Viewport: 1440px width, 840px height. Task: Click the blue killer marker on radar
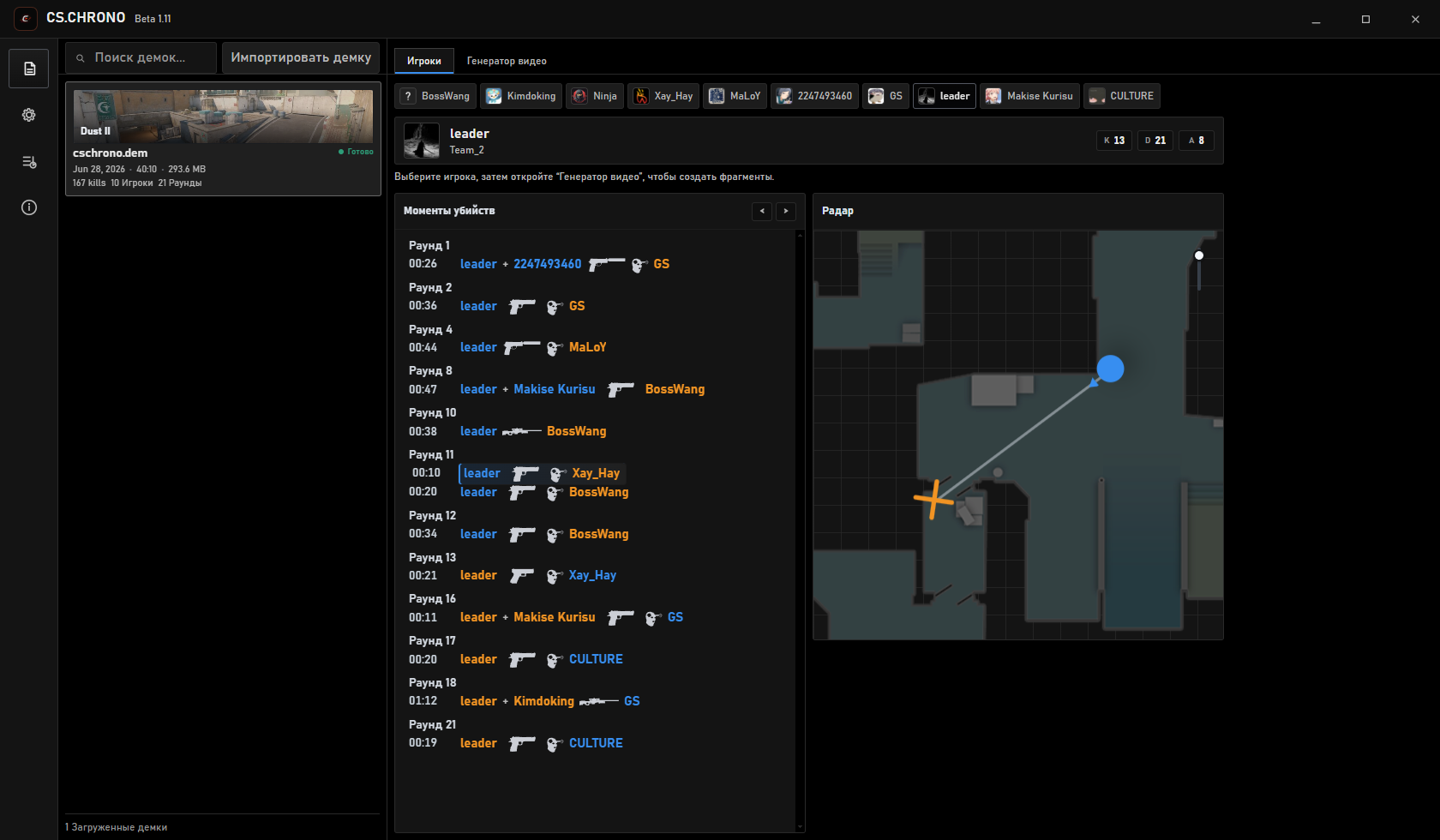[x=1110, y=369]
